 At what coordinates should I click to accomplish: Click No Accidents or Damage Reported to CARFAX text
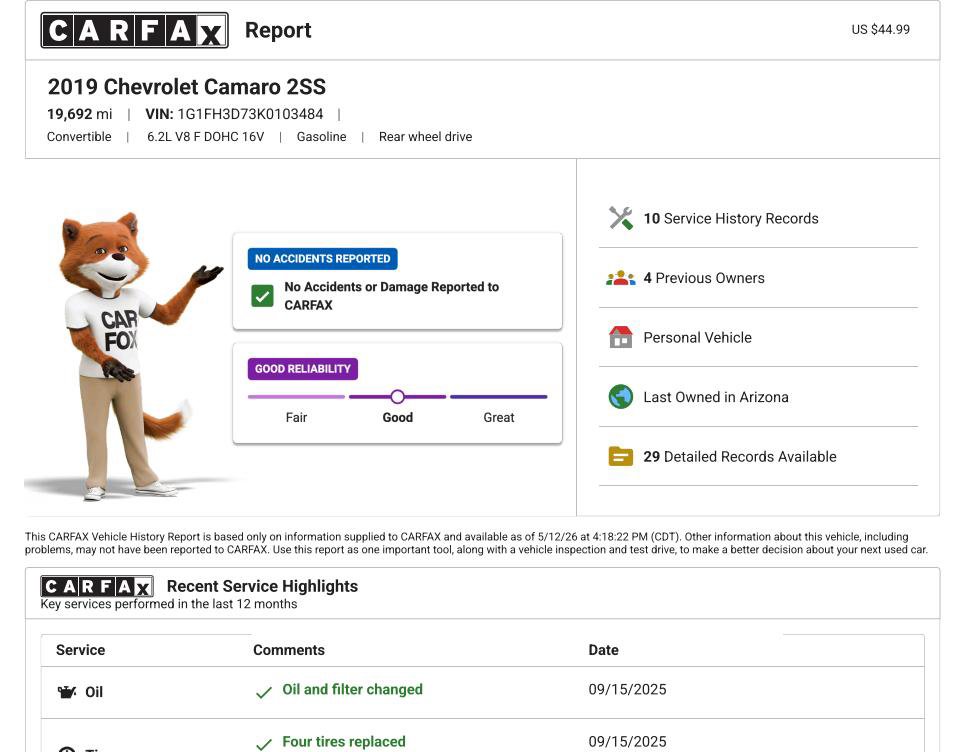[392, 296]
